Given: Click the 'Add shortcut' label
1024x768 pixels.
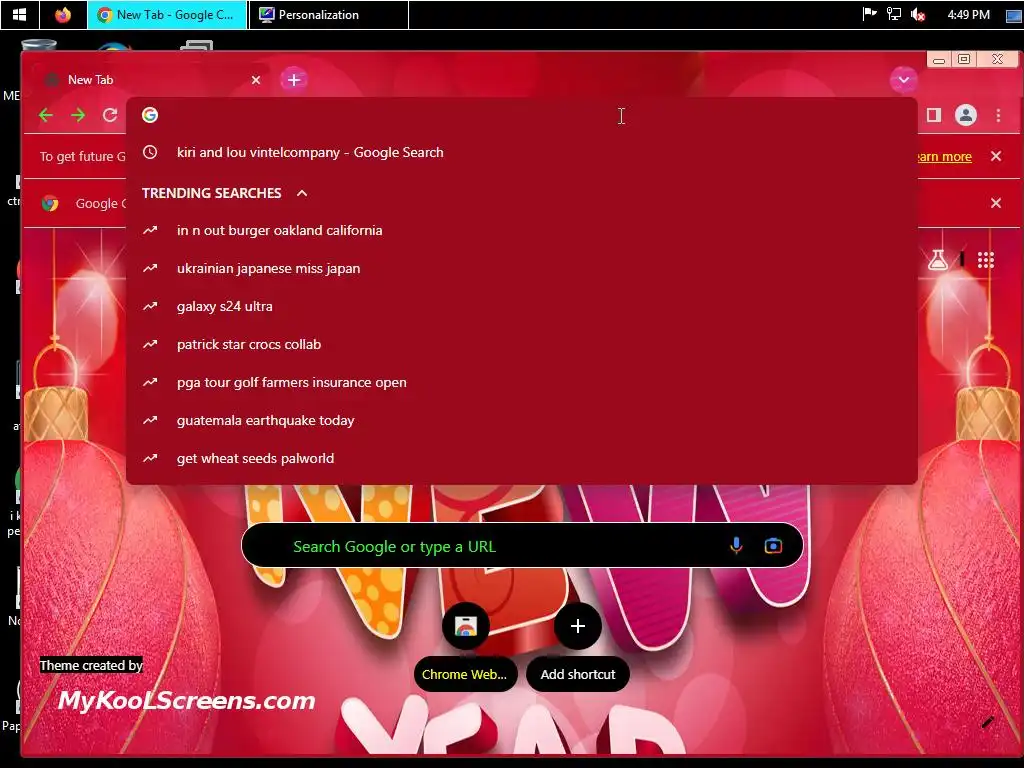Looking at the screenshot, I should 578,675.
